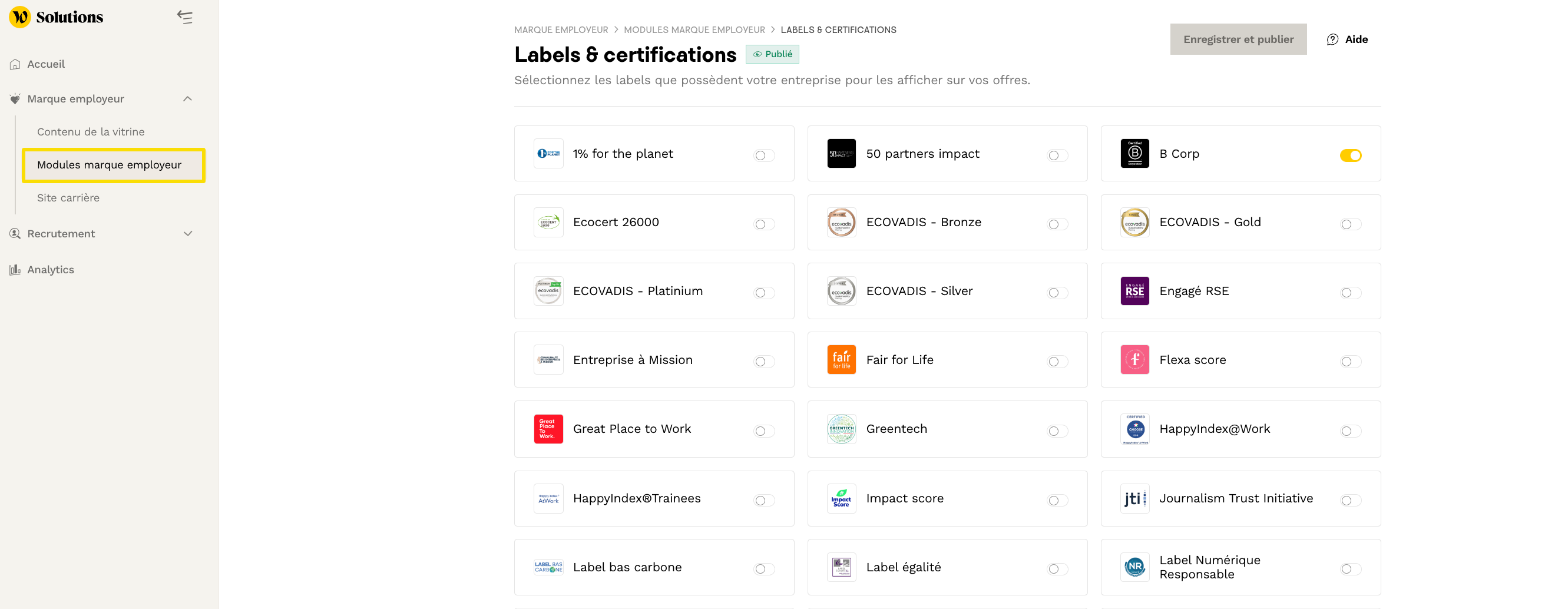This screenshot has height=609, width=1568.
Task: Click the Aide question mark icon
Action: tap(1332, 39)
